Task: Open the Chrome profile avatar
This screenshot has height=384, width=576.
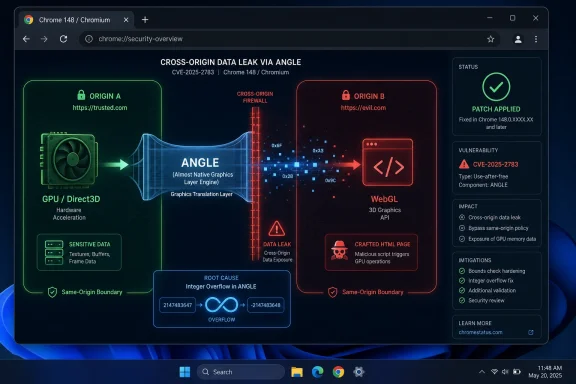Action: pyautogui.click(x=518, y=39)
